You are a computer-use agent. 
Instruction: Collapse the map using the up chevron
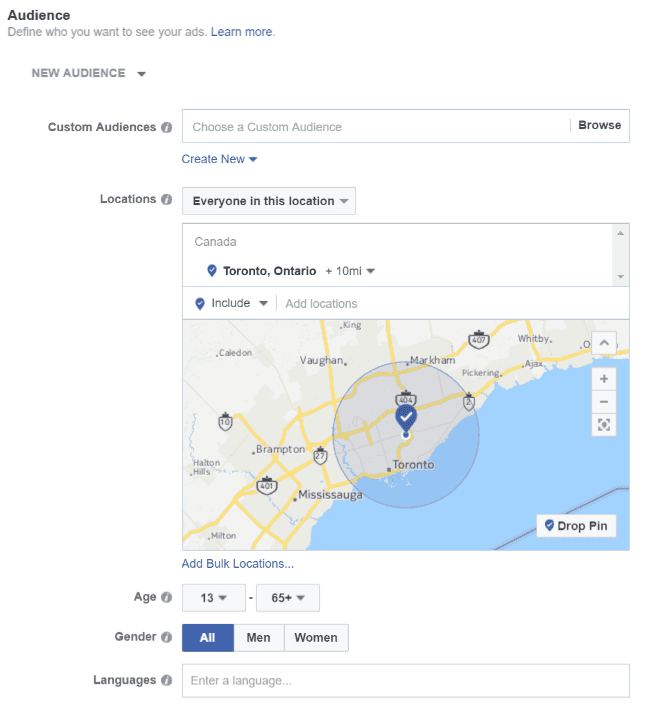(x=604, y=343)
